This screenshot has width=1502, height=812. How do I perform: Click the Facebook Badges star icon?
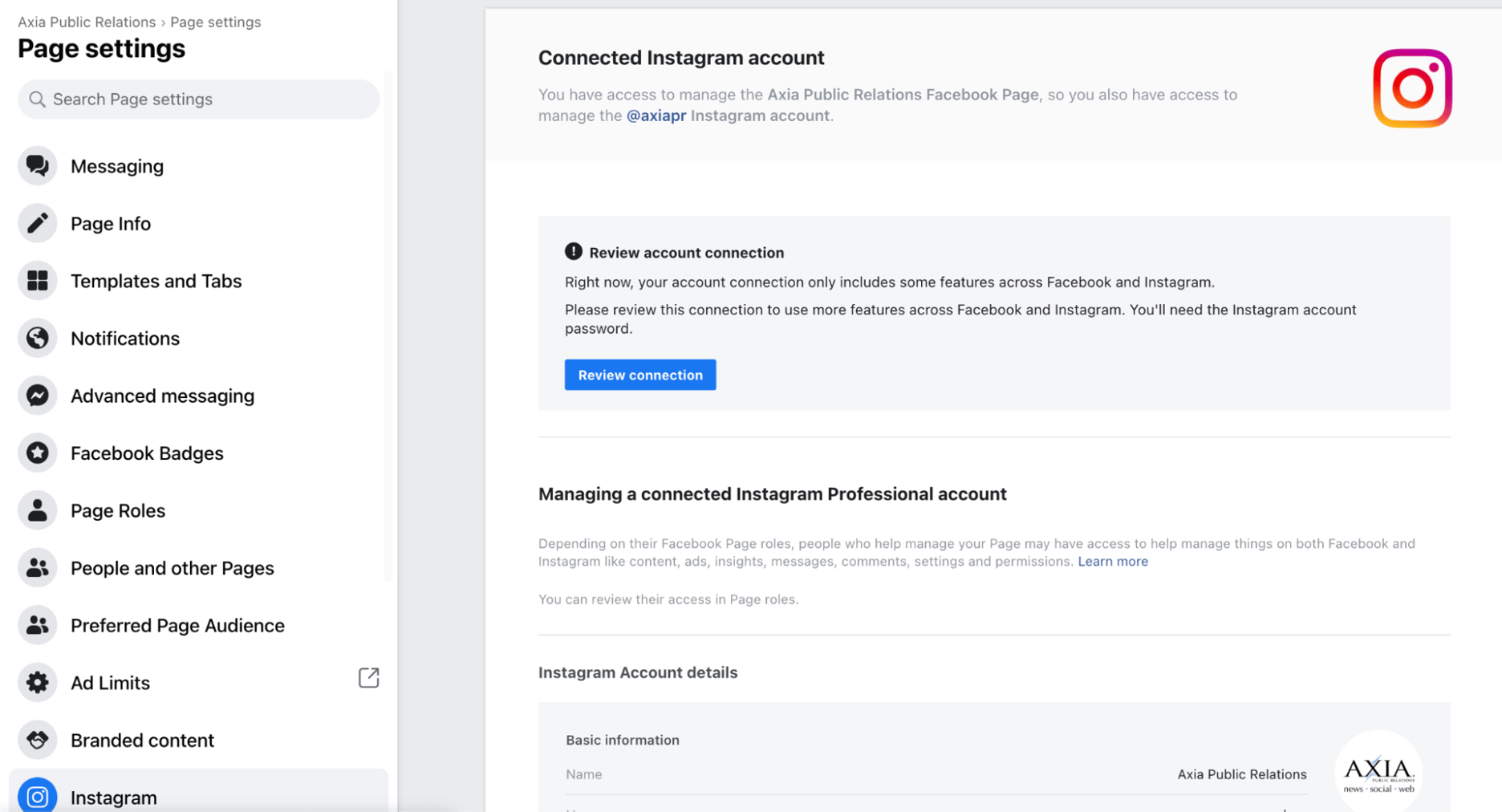[x=37, y=453]
